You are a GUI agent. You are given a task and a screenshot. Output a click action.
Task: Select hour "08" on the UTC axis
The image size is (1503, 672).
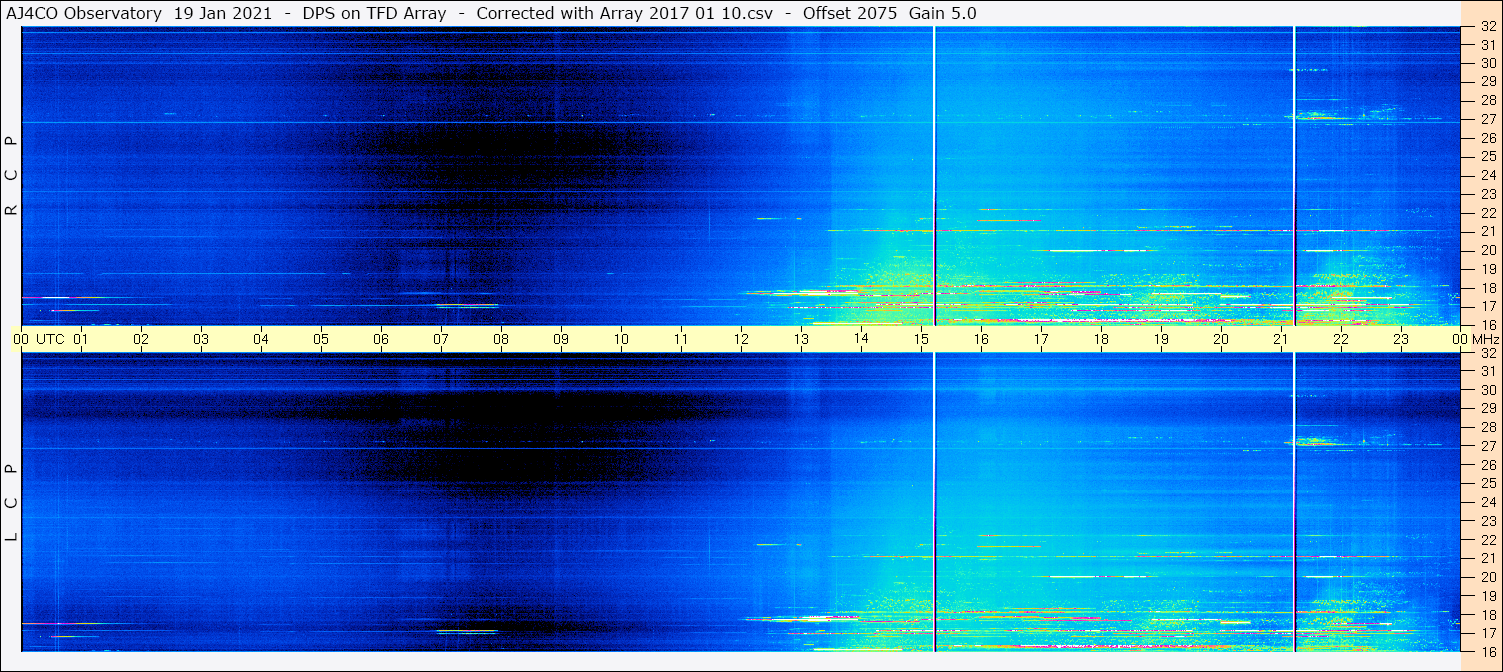[501, 339]
